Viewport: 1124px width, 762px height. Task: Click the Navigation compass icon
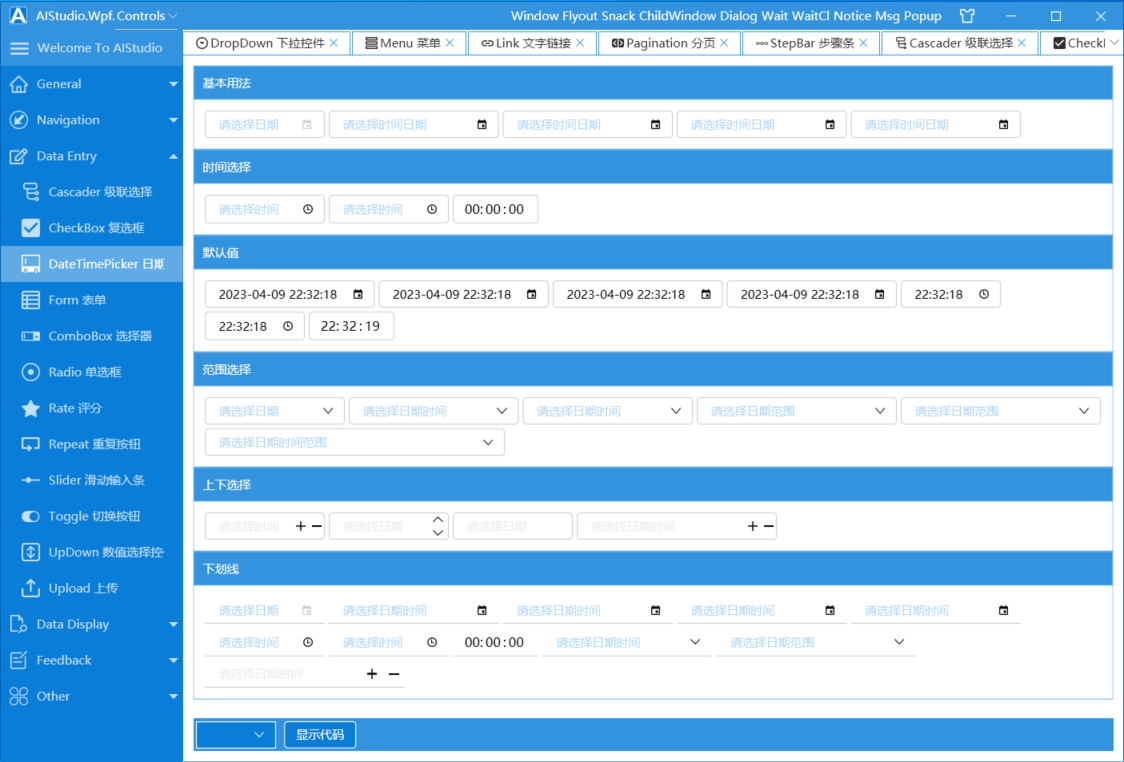19,120
